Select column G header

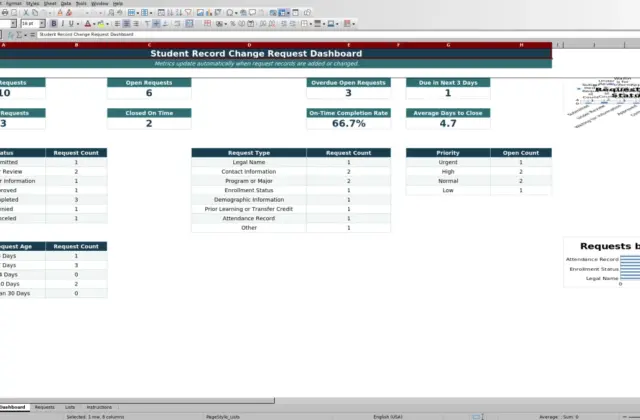[x=448, y=45]
